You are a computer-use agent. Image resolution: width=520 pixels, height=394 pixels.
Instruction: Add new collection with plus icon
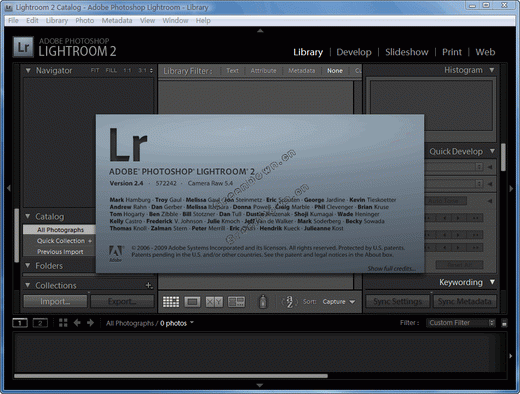149,285
